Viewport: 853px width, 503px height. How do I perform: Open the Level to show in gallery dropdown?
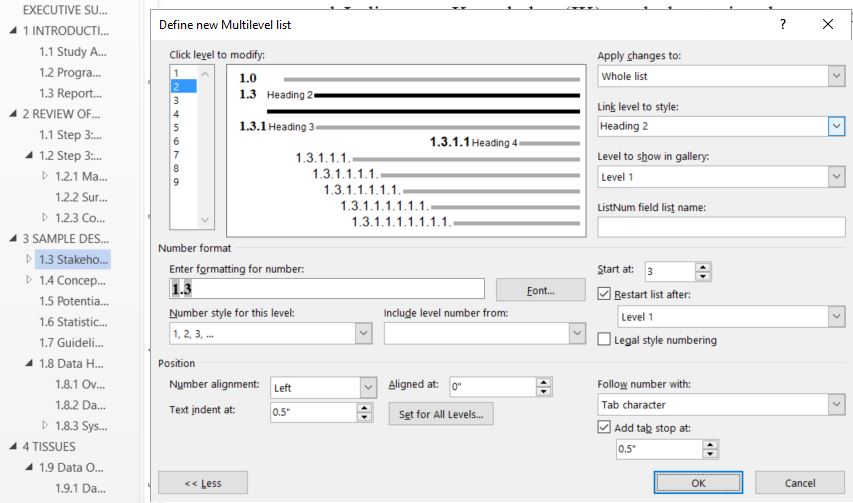point(836,177)
